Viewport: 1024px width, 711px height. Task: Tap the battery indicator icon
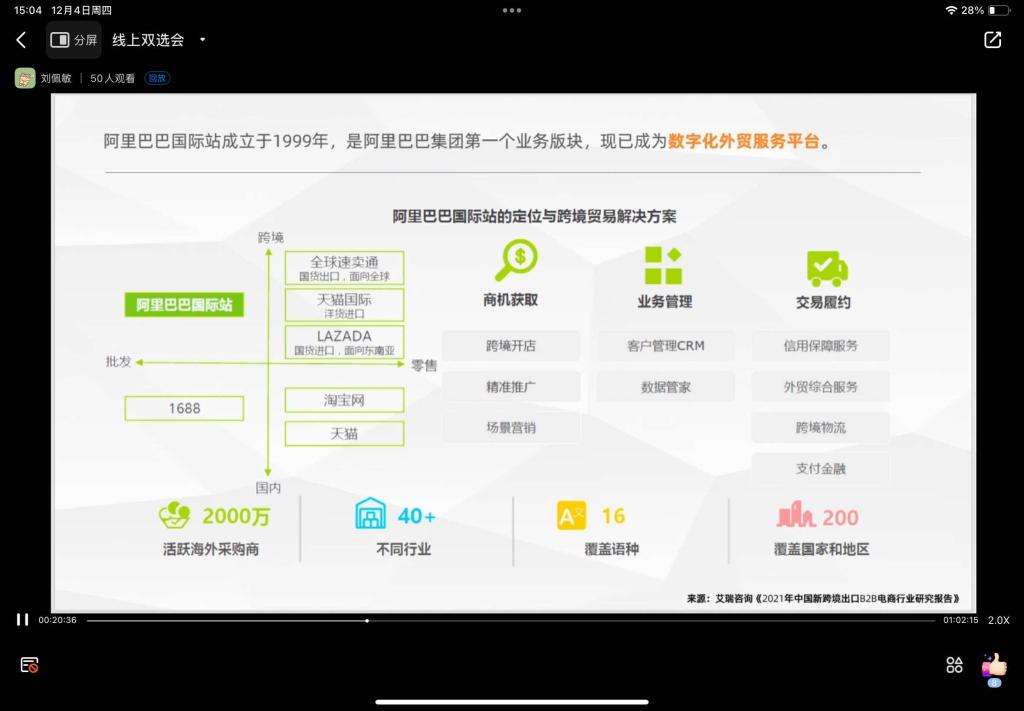[x=999, y=10]
